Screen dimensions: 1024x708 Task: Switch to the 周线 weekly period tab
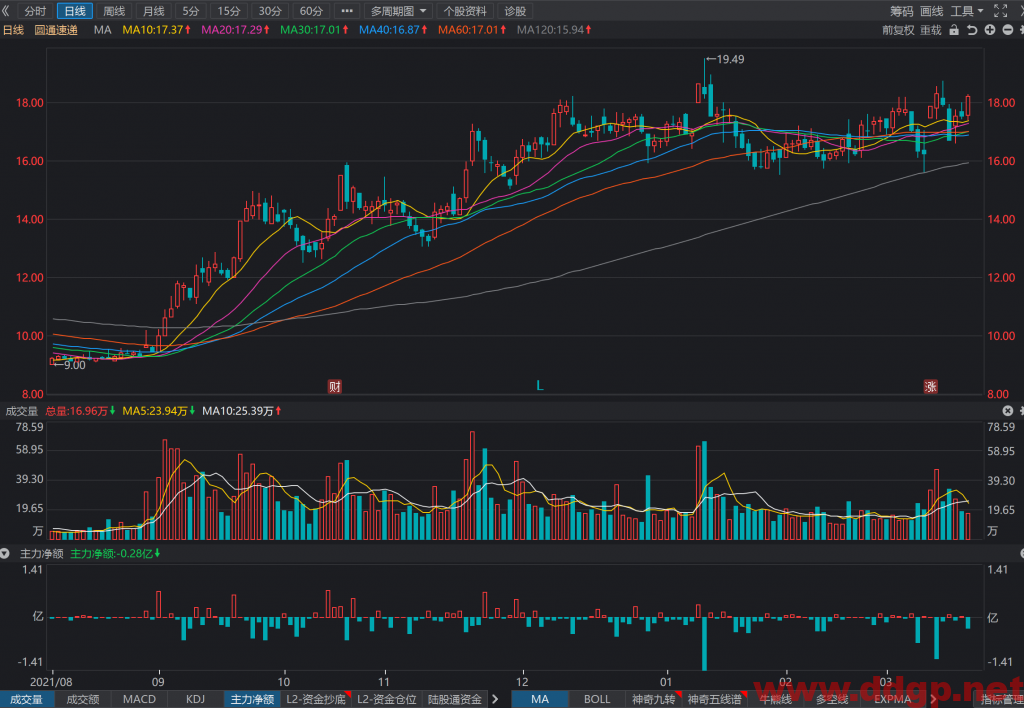pos(114,11)
